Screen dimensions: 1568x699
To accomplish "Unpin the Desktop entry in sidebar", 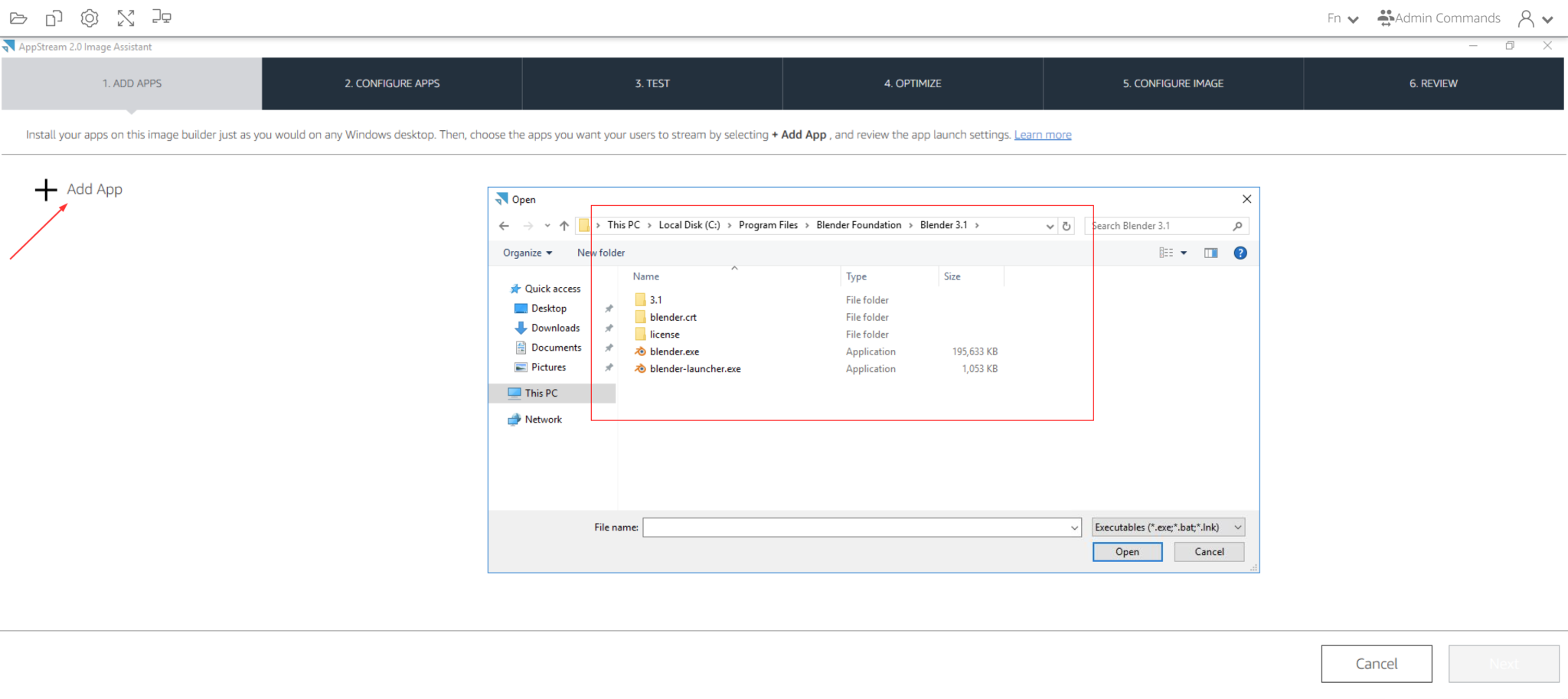I will pos(609,308).
